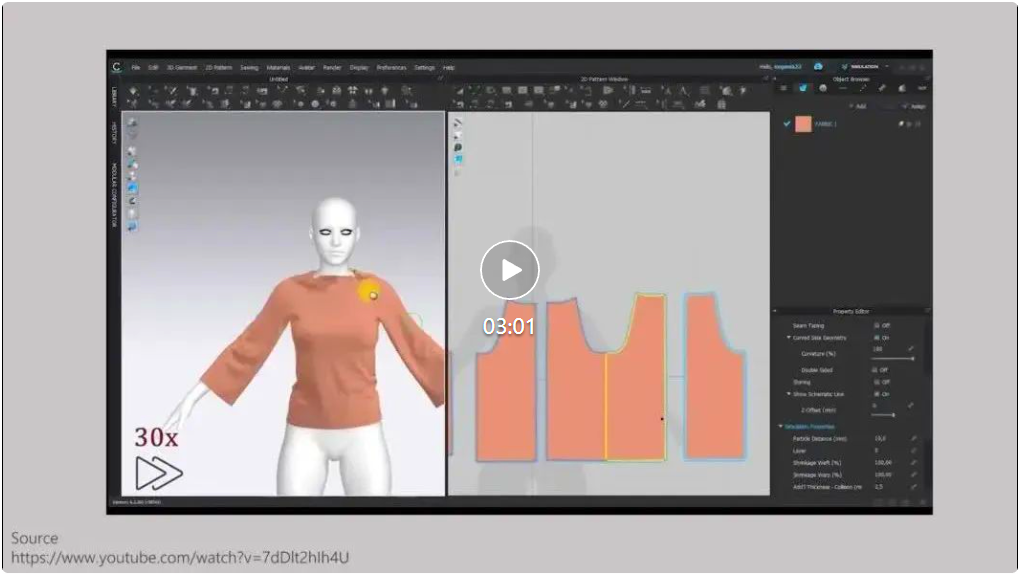Toggle the Shirring checkbox
Viewport: 1021px width, 574px height.
coord(876,382)
